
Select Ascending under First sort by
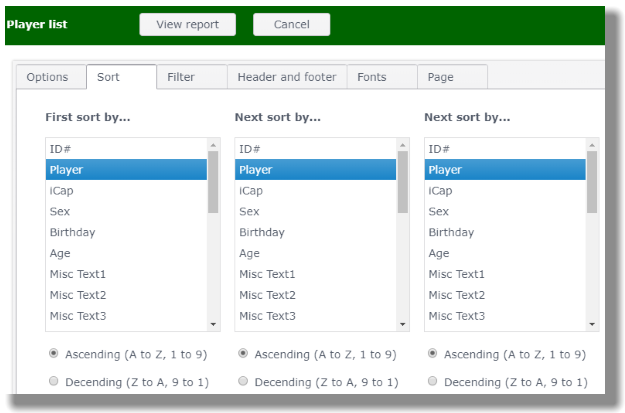(x=53, y=354)
